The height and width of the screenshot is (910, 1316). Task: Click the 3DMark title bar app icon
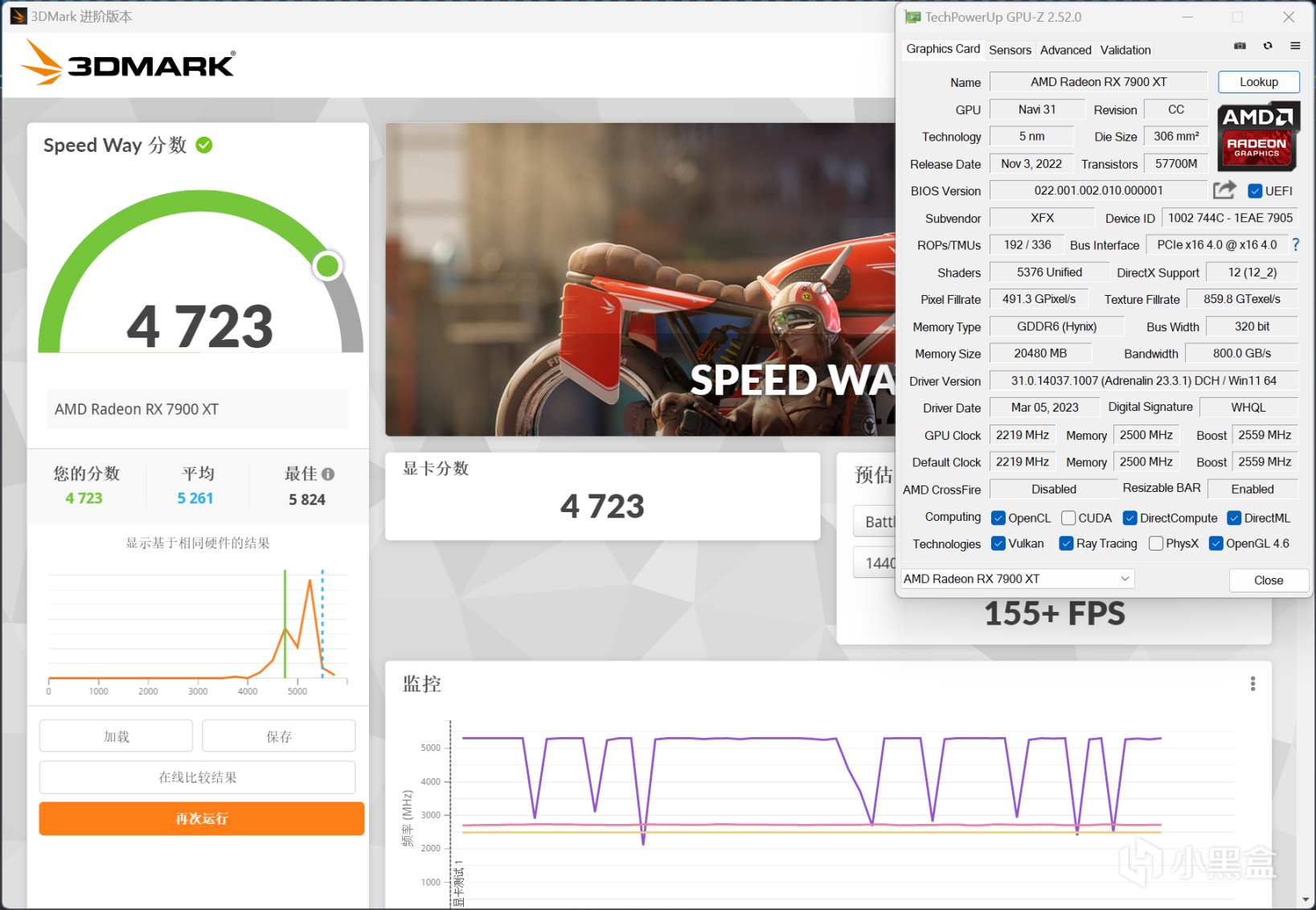(18, 16)
